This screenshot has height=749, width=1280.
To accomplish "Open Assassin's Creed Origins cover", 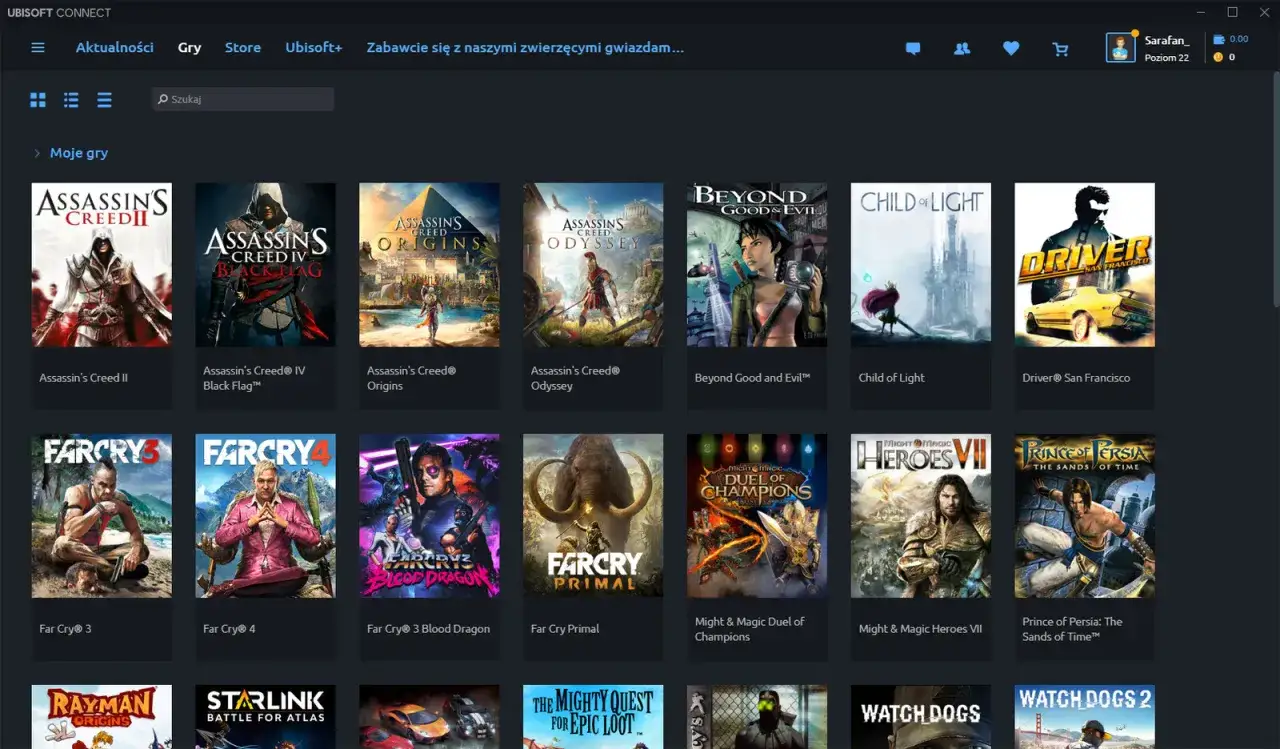I will pyautogui.click(x=430, y=264).
